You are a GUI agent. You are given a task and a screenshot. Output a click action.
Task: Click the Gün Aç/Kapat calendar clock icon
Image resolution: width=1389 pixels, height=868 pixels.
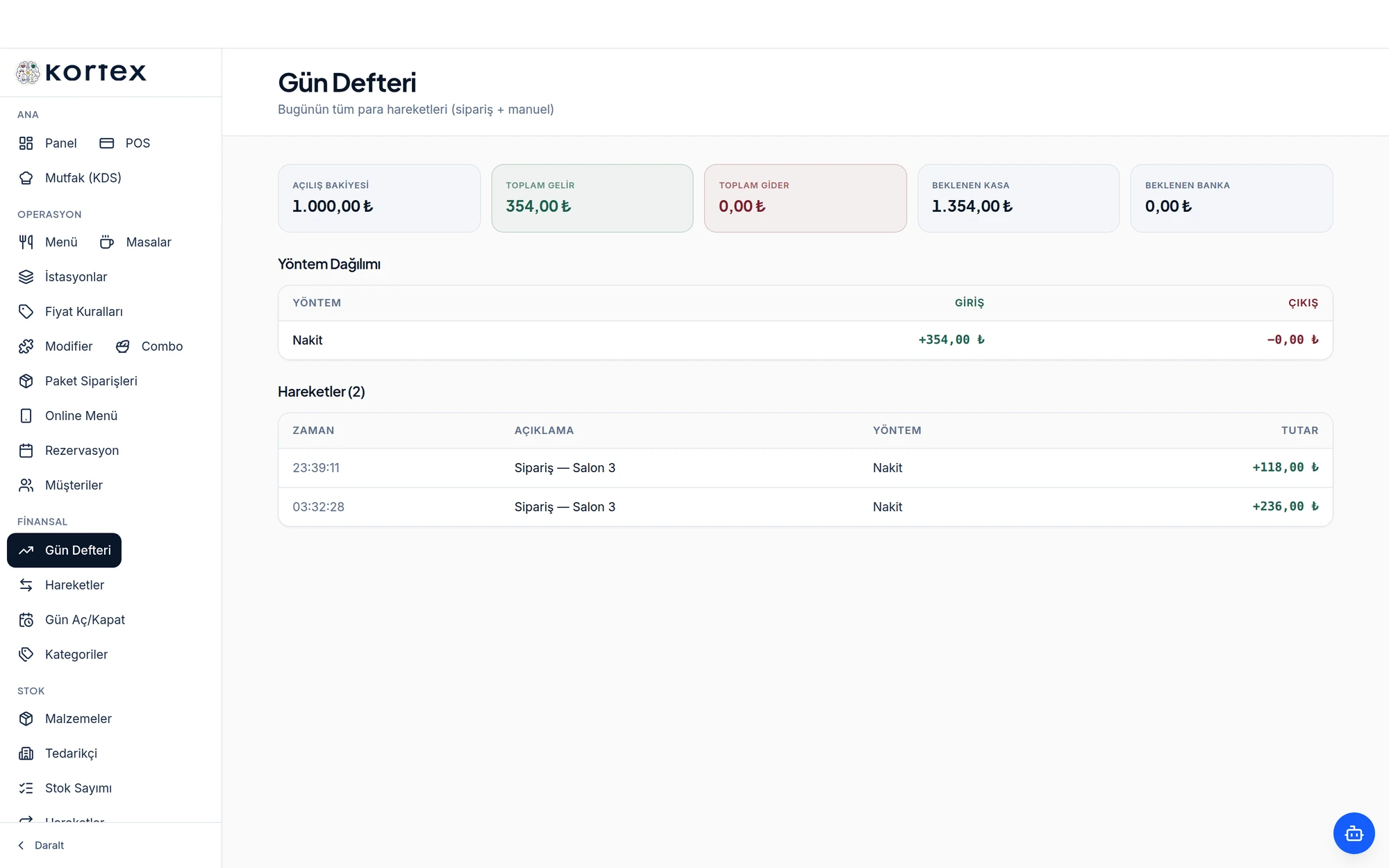point(26,620)
